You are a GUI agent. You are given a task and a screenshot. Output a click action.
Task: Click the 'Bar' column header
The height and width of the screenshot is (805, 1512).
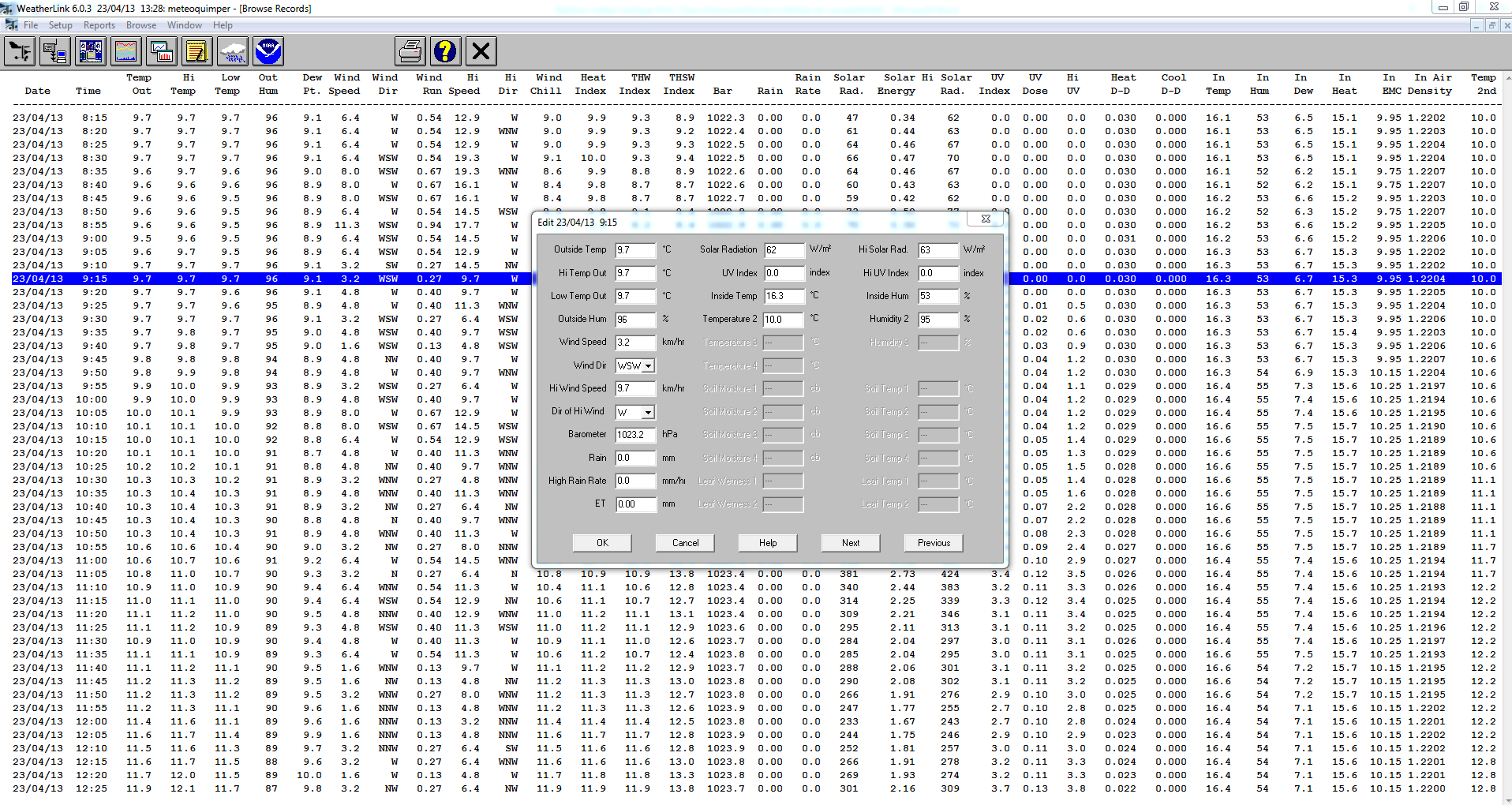[723, 91]
